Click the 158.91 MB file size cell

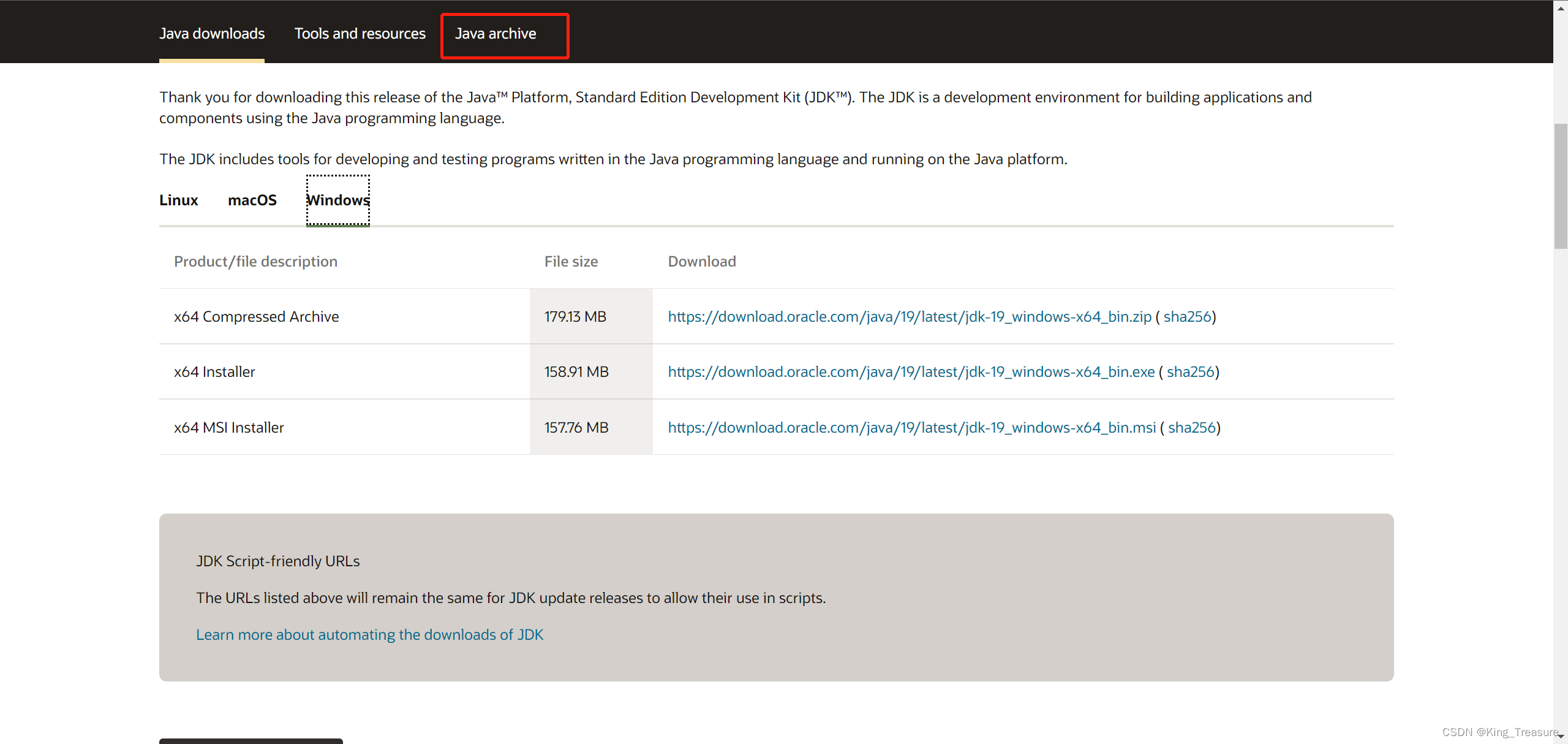(x=591, y=372)
